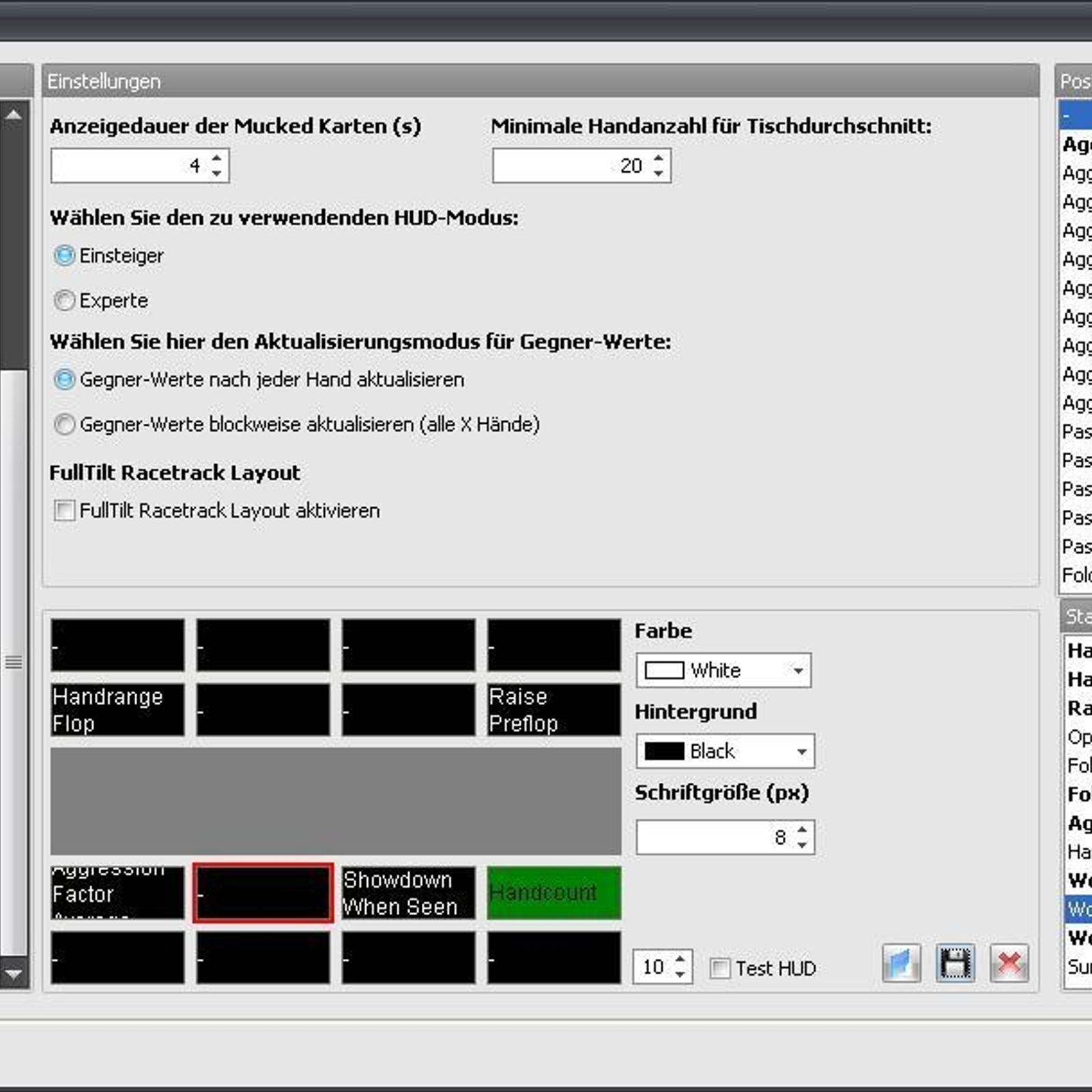Click the red X delete icon

tap(1009, 963)
